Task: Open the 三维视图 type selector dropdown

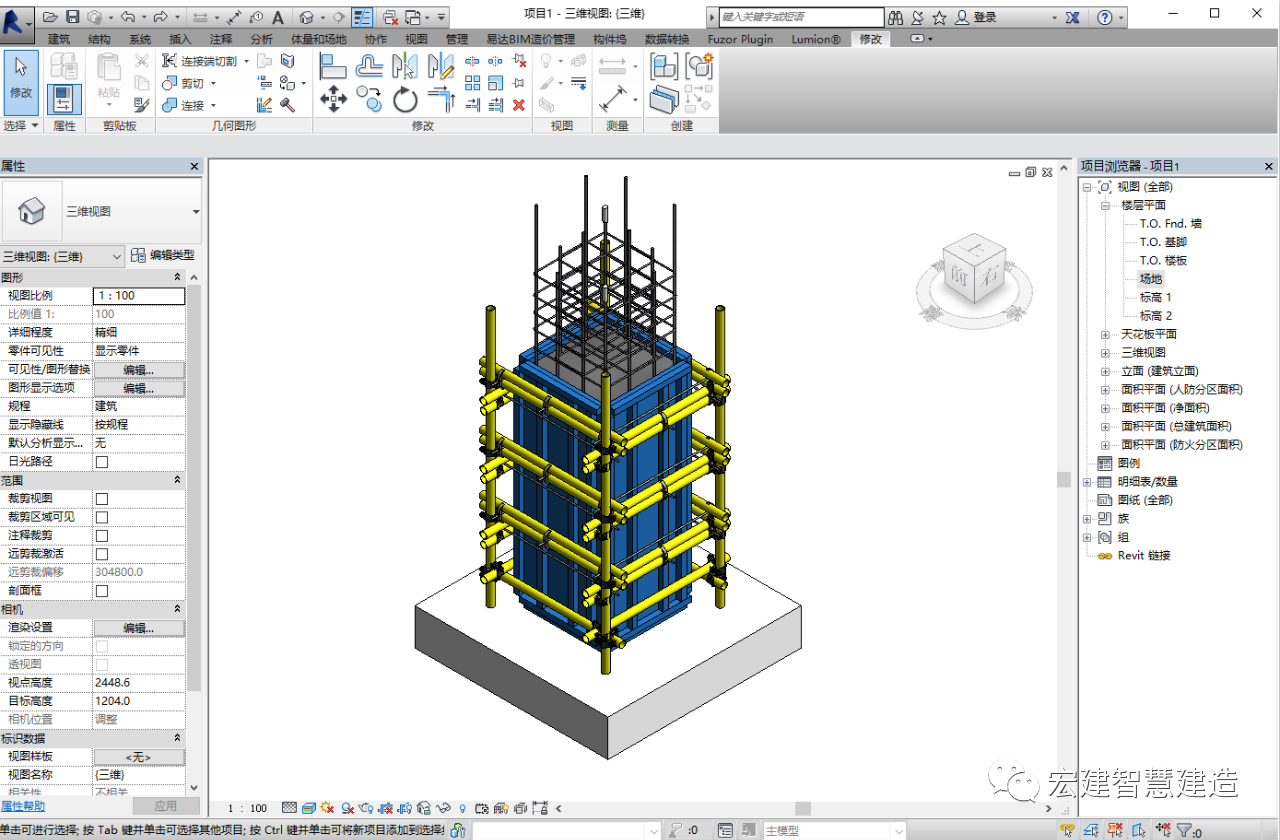Action: (195, 212)
